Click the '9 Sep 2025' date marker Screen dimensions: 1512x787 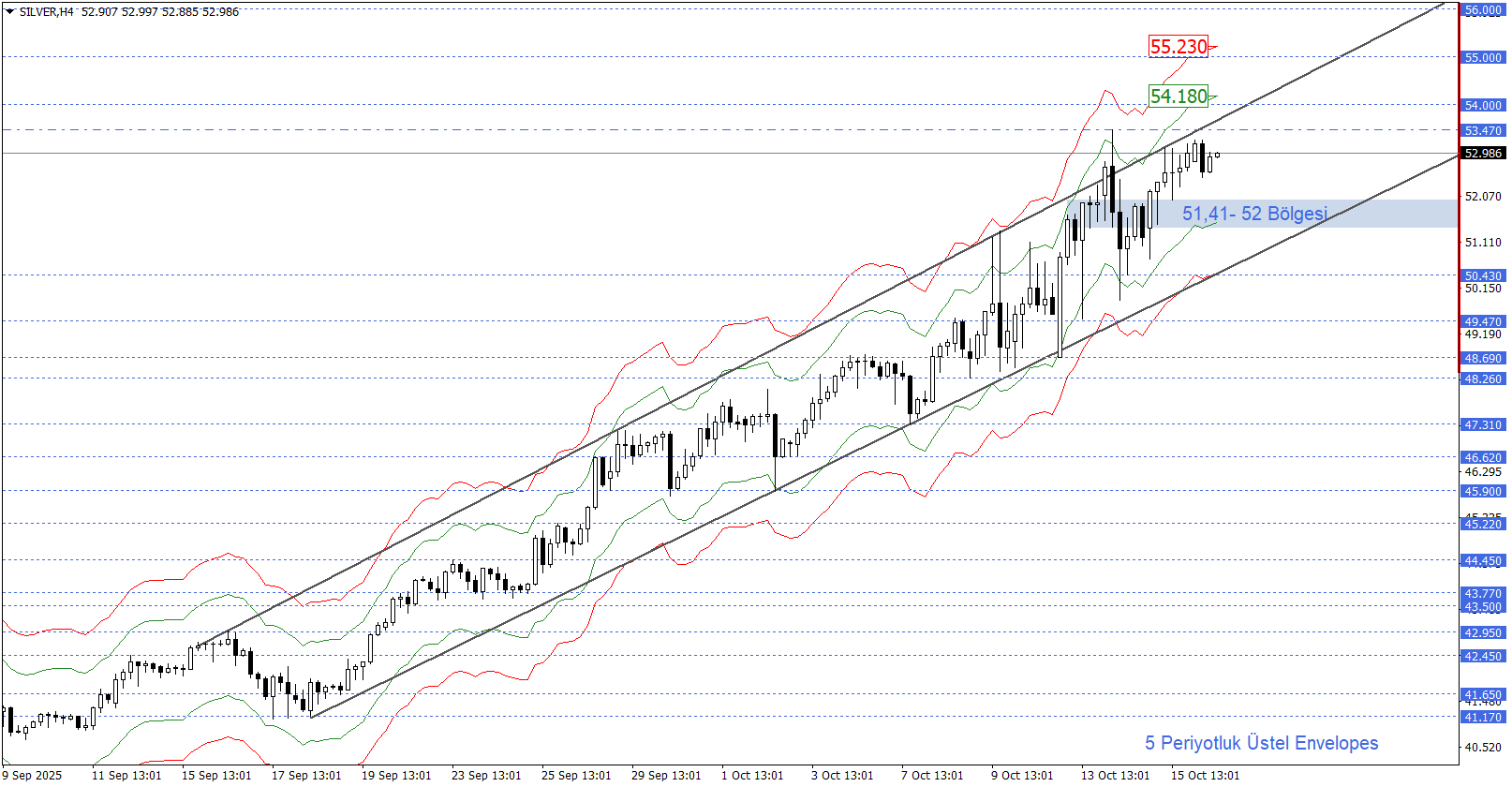tap(33, 776)
